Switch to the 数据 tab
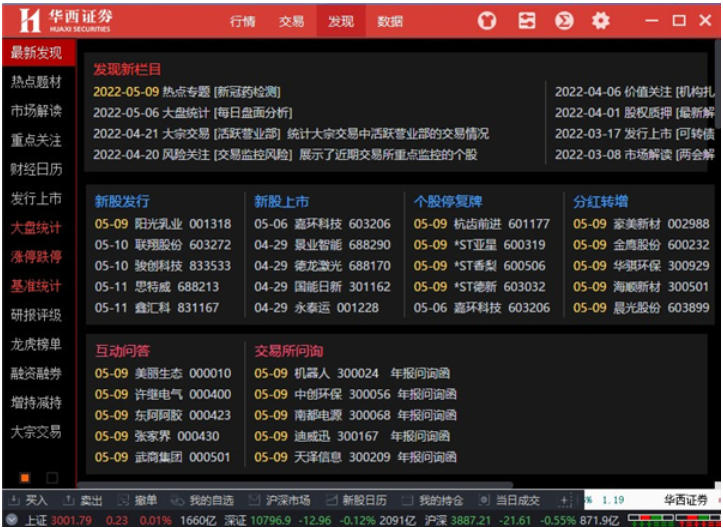723x531 pixels. (x=390, y=21)
